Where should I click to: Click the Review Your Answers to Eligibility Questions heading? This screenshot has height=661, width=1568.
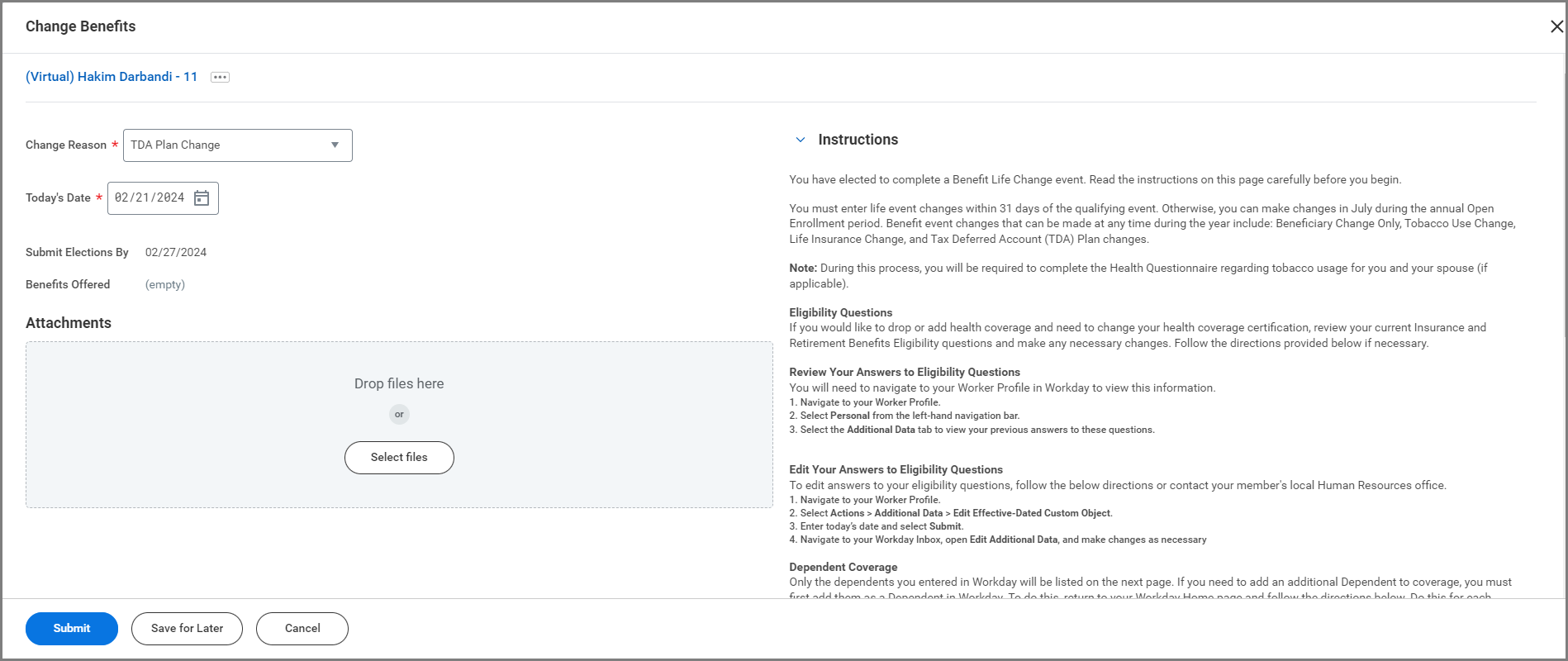tap(905, 373)
